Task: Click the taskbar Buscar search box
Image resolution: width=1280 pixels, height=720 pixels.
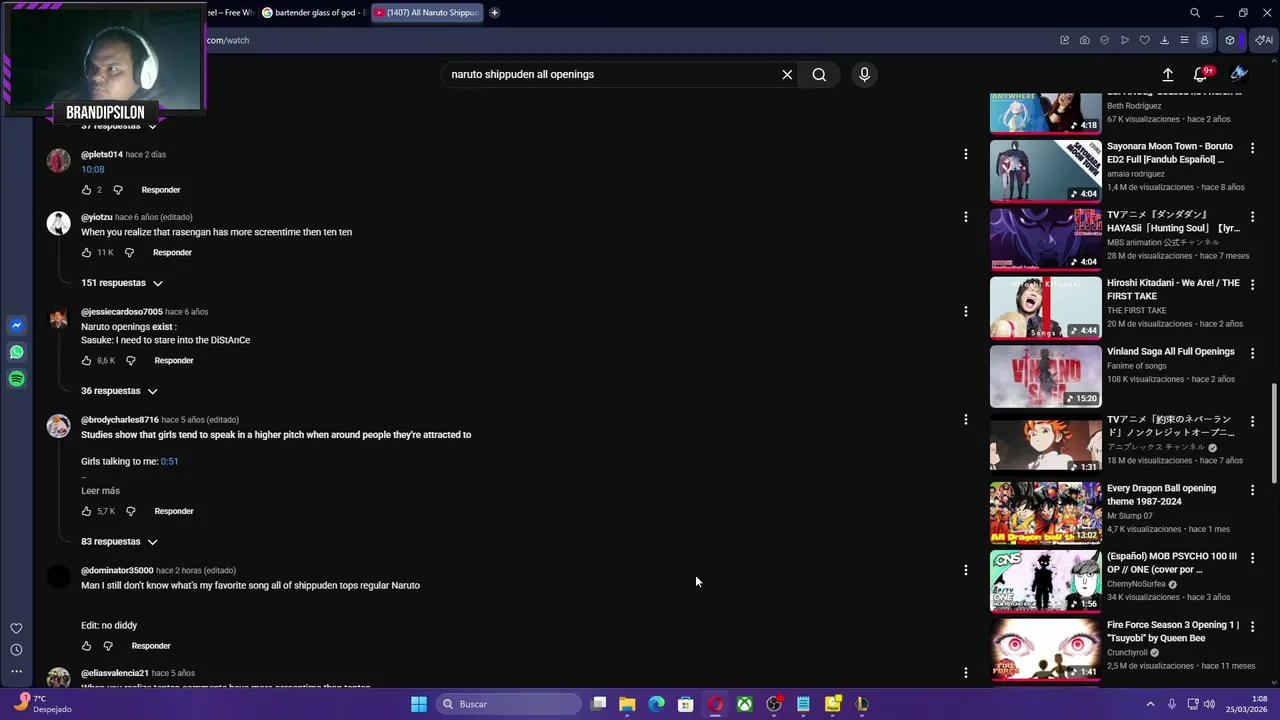Action: tap(510, 704)
